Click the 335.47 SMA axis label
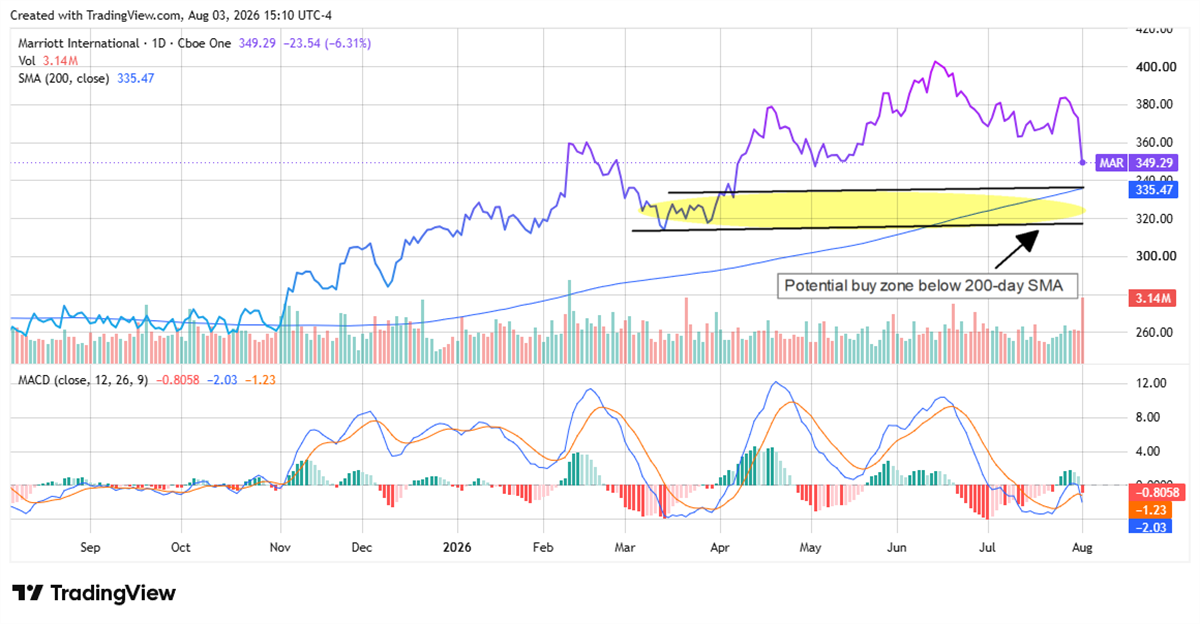The width and height of the screenshot is (1200, 624). [1151, 189]
